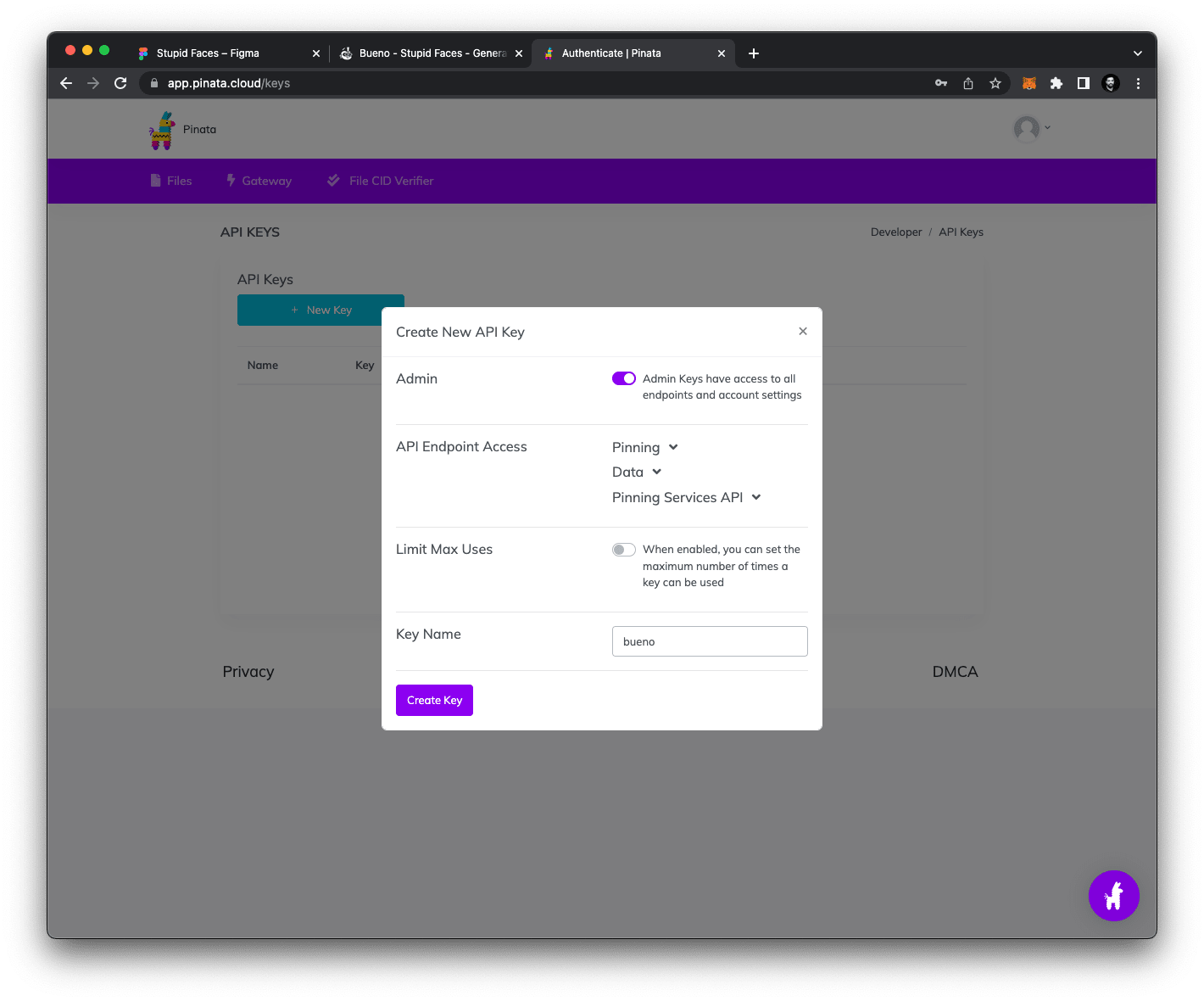Open Chrome three-dot menu

pos(1138,83)
